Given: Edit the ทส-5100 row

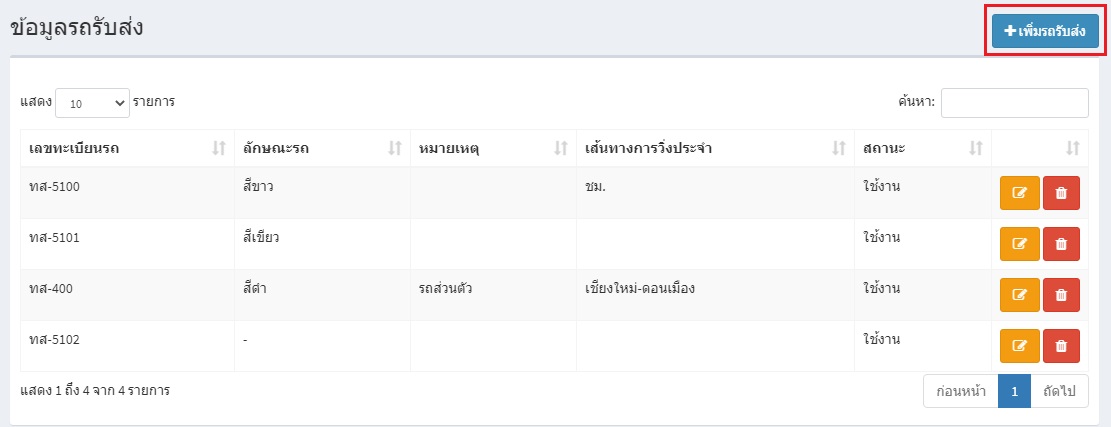Looking at the screenshot, I should click(x=1020, y=193).
